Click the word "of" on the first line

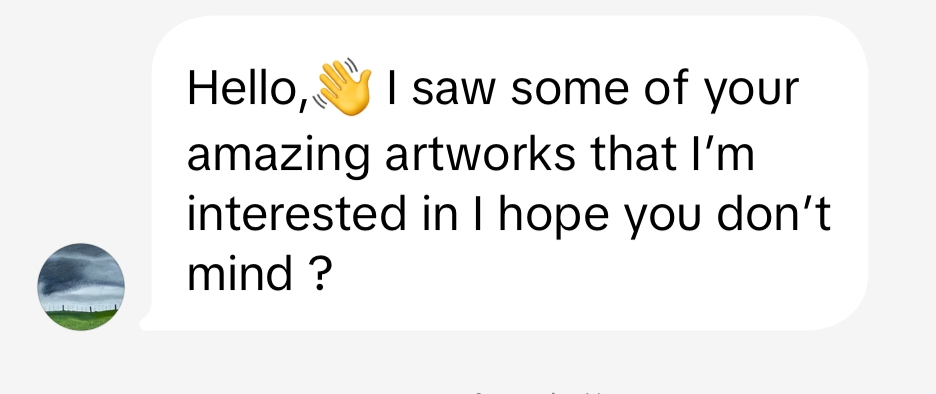coord(665,88)
